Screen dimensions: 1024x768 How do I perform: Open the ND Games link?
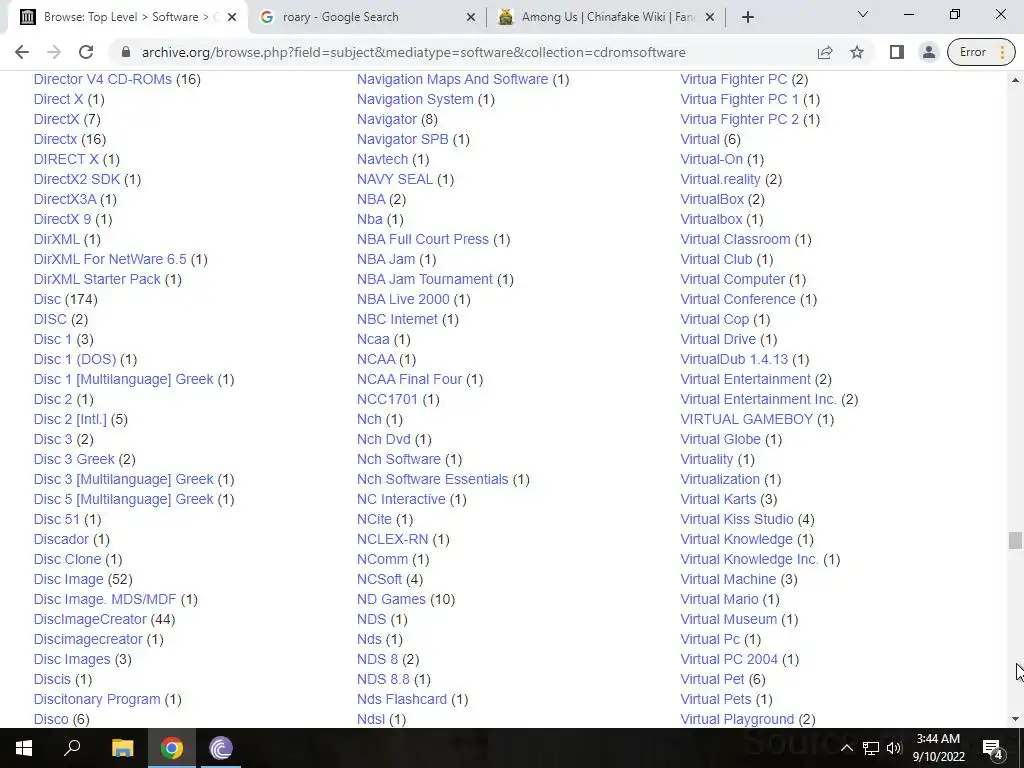tap(391, 599)
